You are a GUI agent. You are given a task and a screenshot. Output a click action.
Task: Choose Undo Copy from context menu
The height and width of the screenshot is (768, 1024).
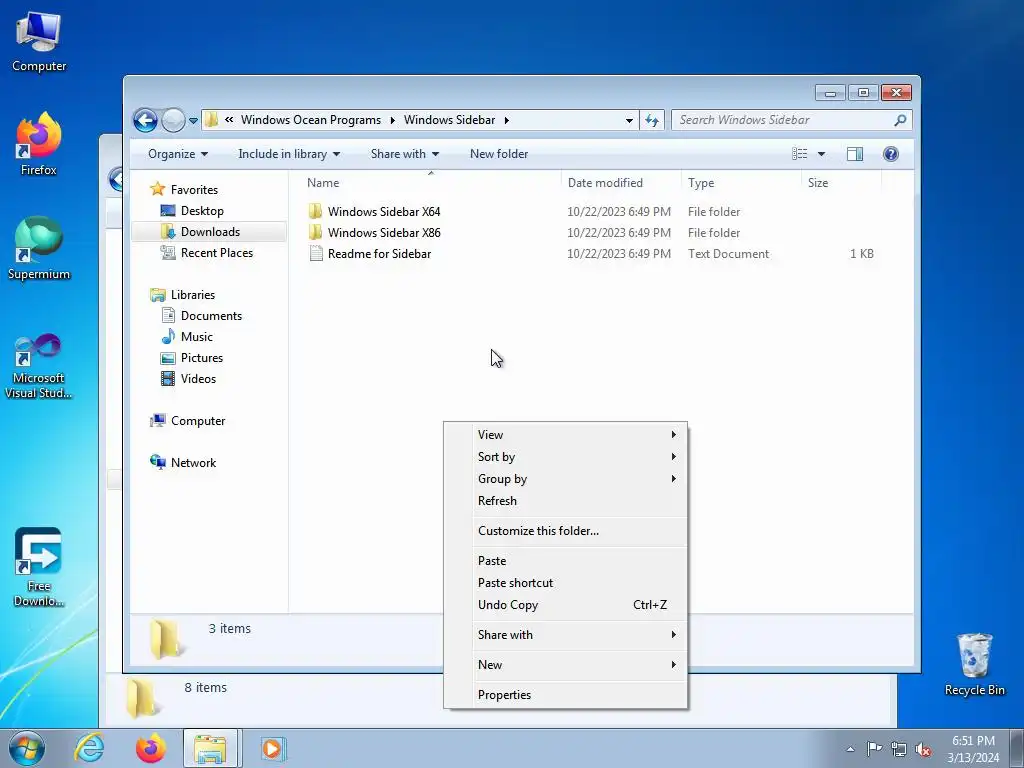tap(566, 605)
